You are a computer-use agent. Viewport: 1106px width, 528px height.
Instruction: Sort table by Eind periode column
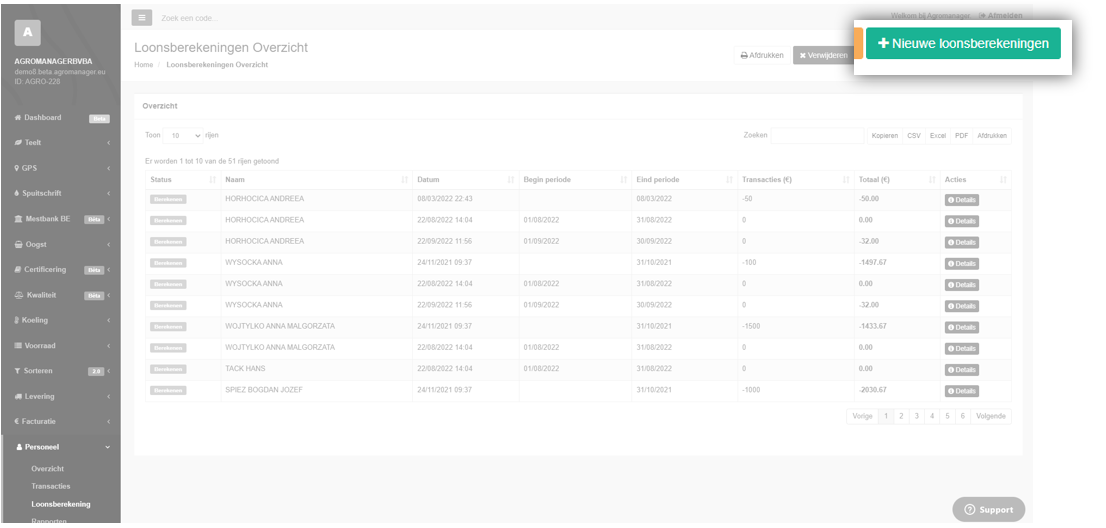(684, 180)
